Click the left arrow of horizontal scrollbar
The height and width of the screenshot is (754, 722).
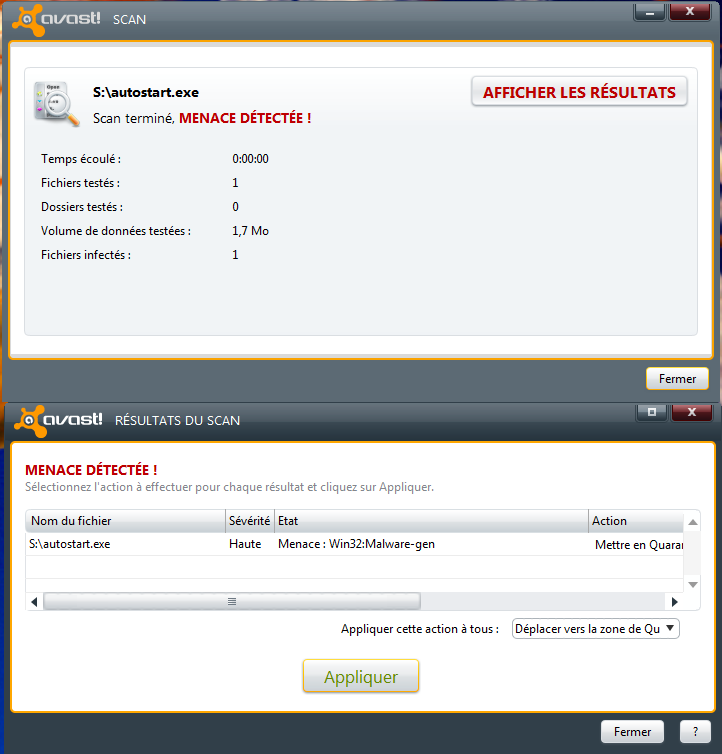[x=34, y=602]
